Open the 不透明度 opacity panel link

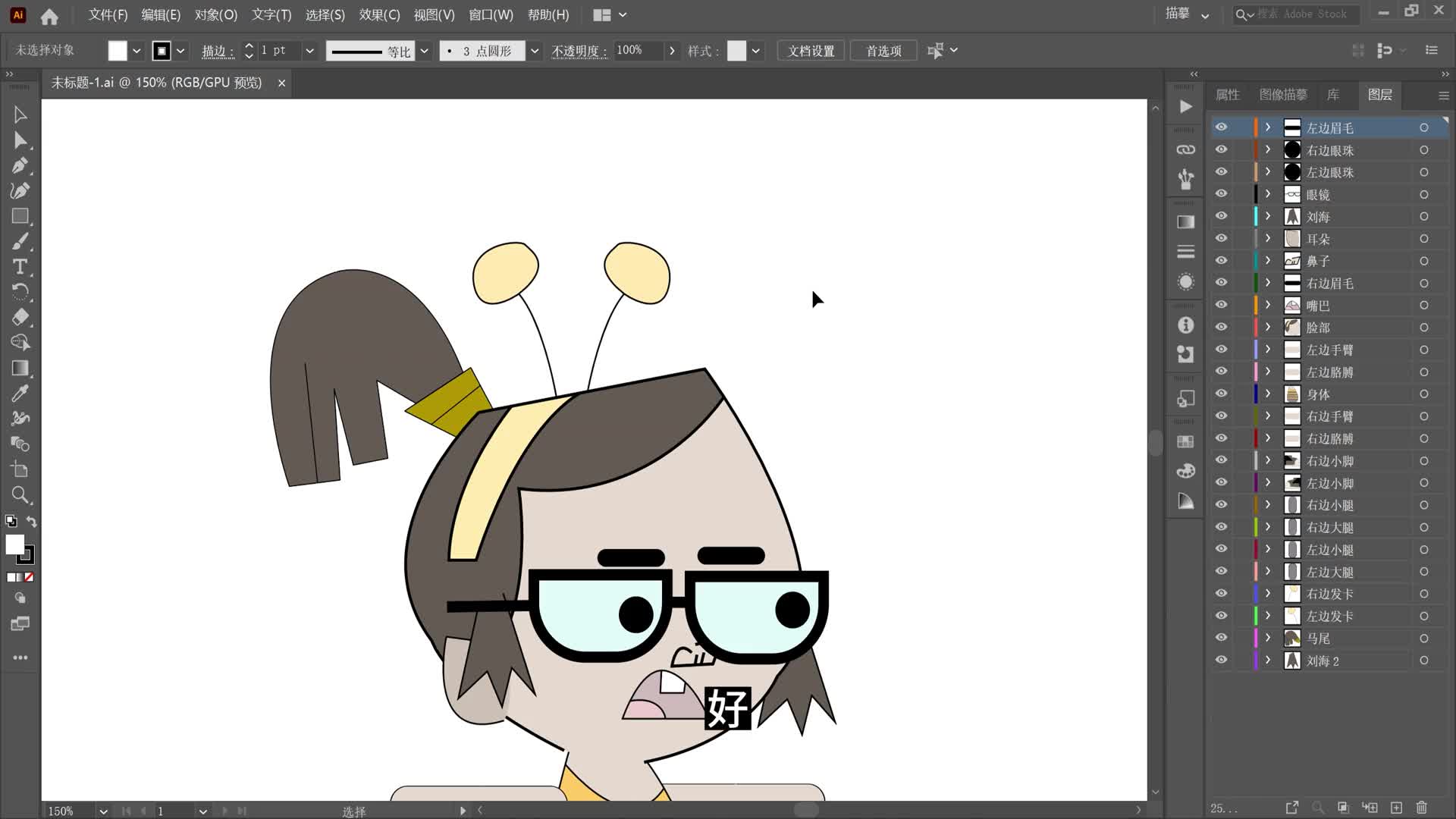(579, 51)
